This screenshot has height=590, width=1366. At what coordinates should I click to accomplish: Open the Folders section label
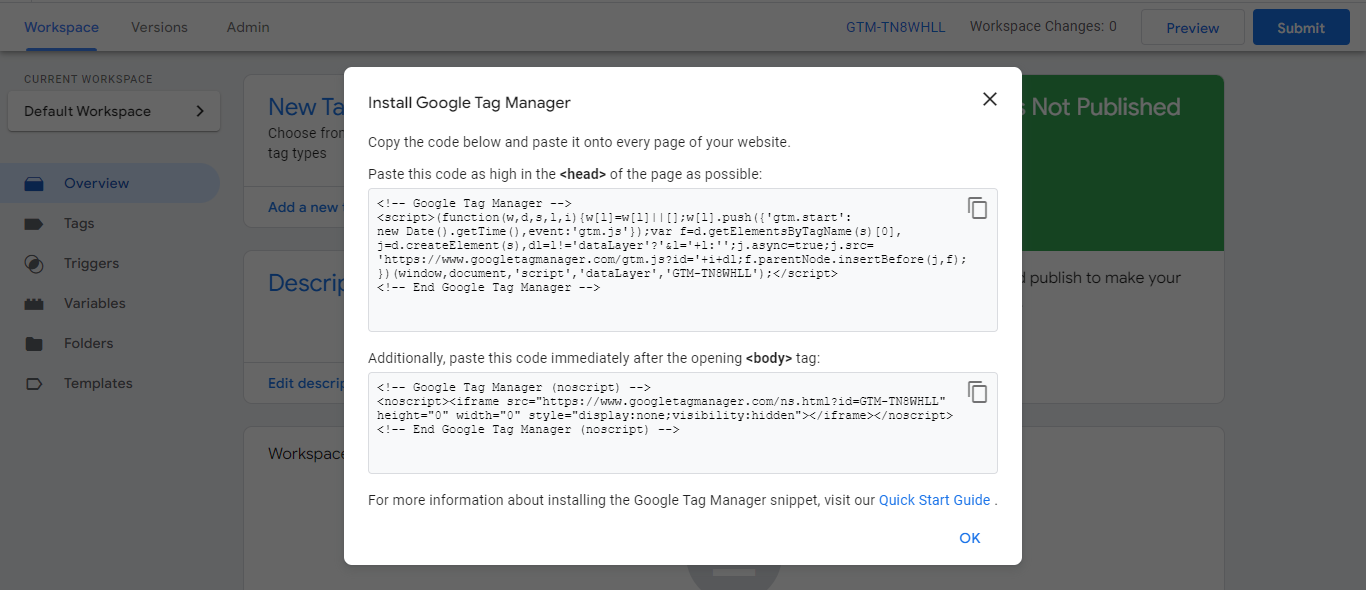(x=89, y=343)
